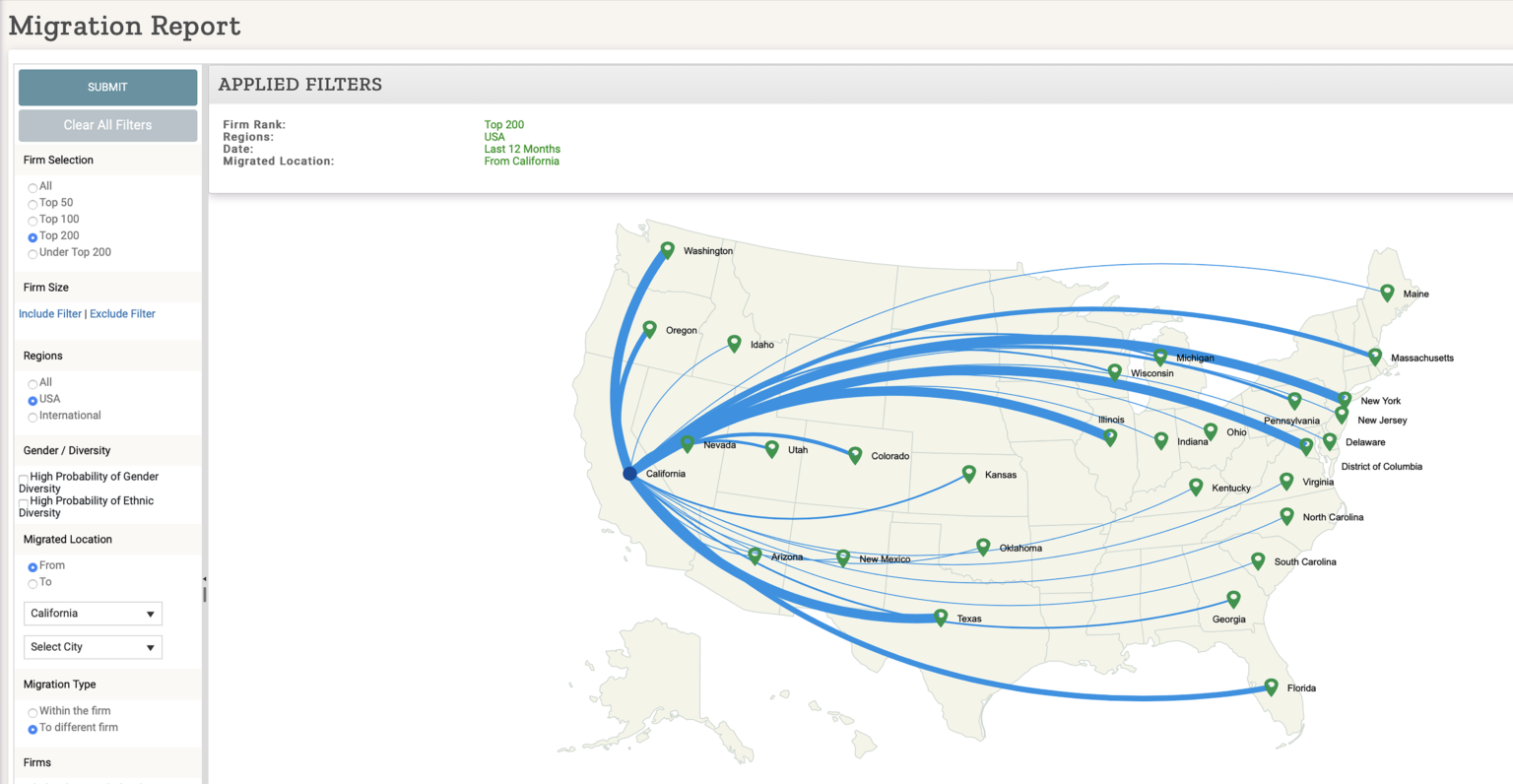1513x784 pixels.
Task: Open the Exclude Filter for firm size
Action: [122, 313]
